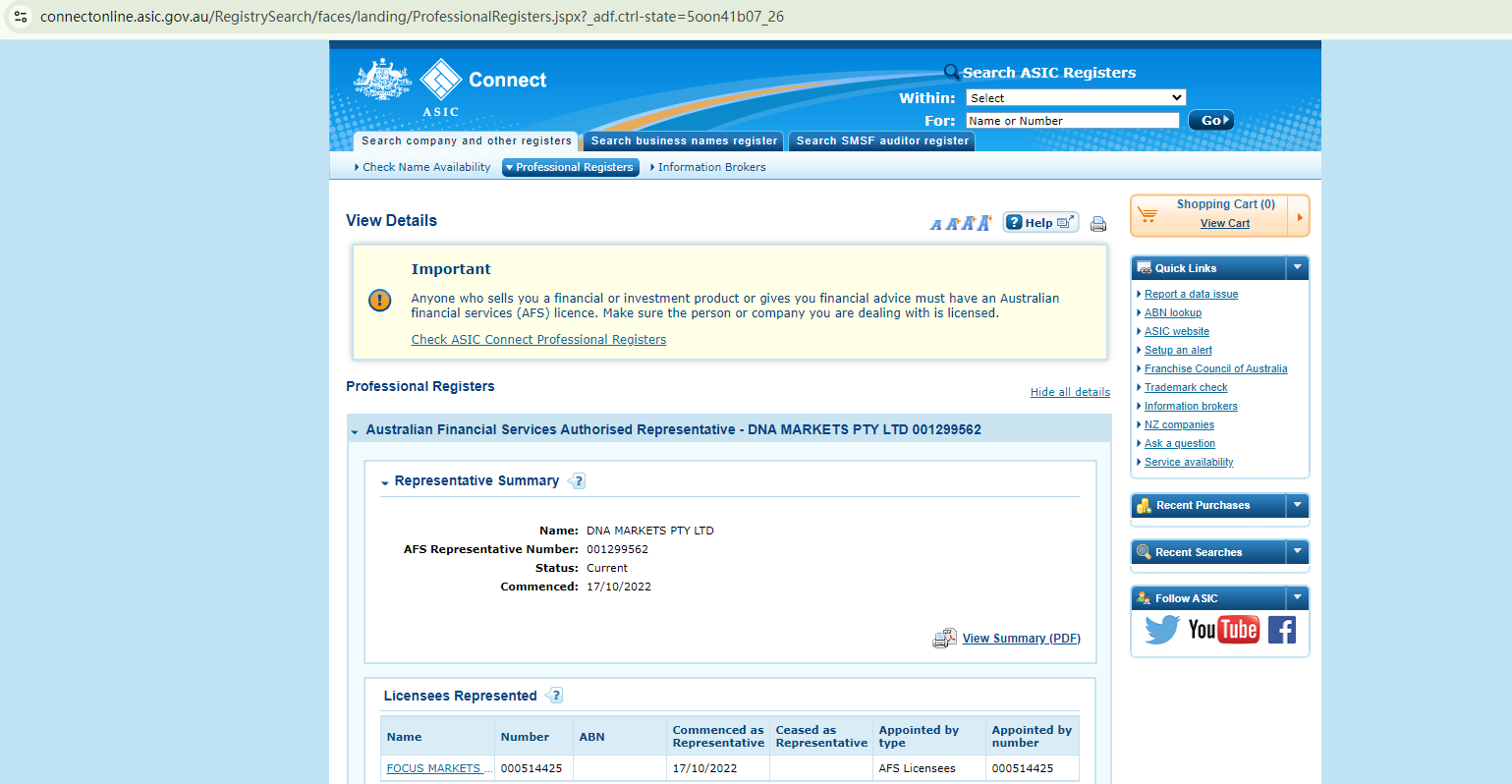Open help for Licensees Represented
Viewport: 1512px width, 784px height.
(554, 696)
